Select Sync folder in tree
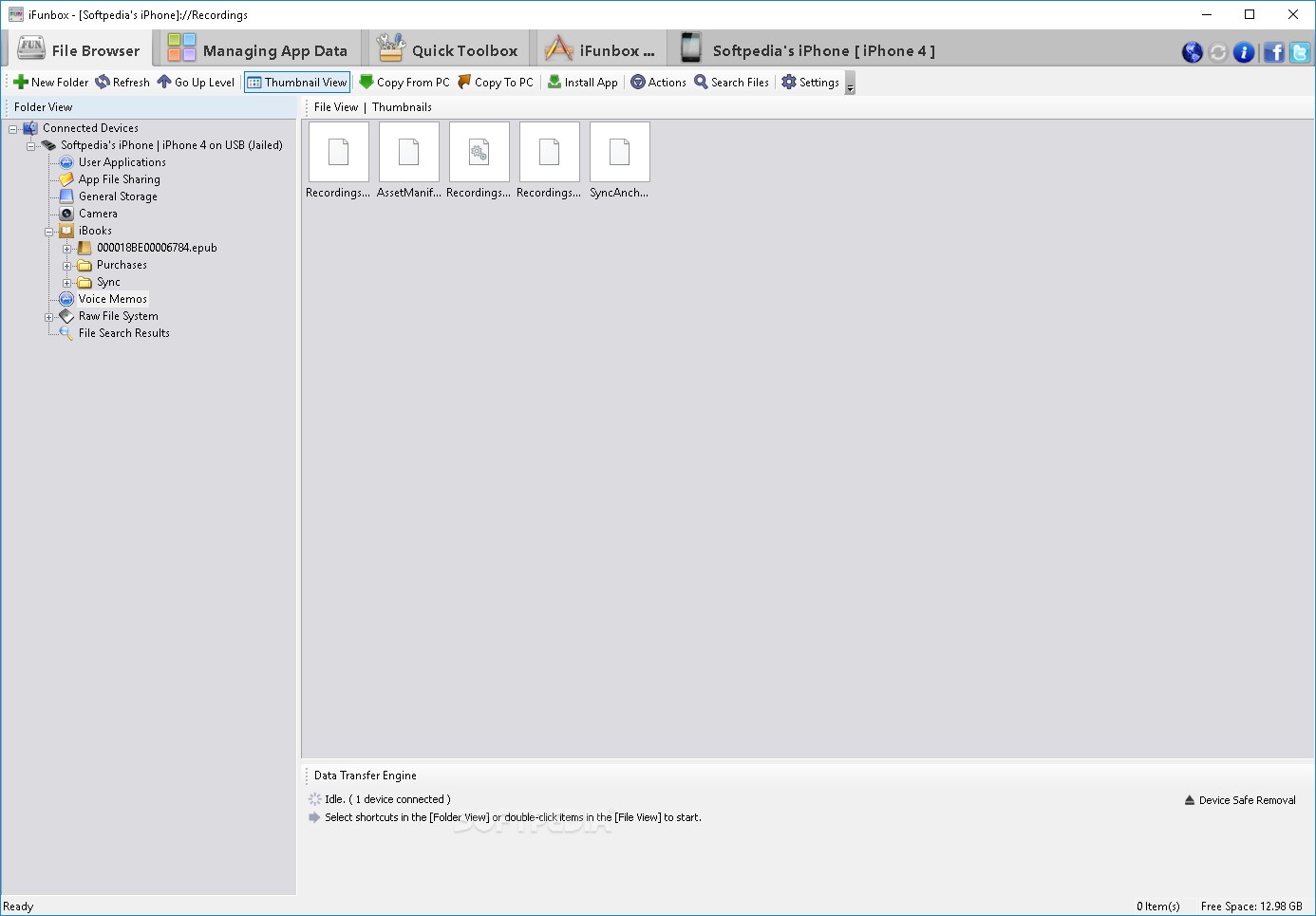The width and height of the screenshot is (1316, 916). 108,282
